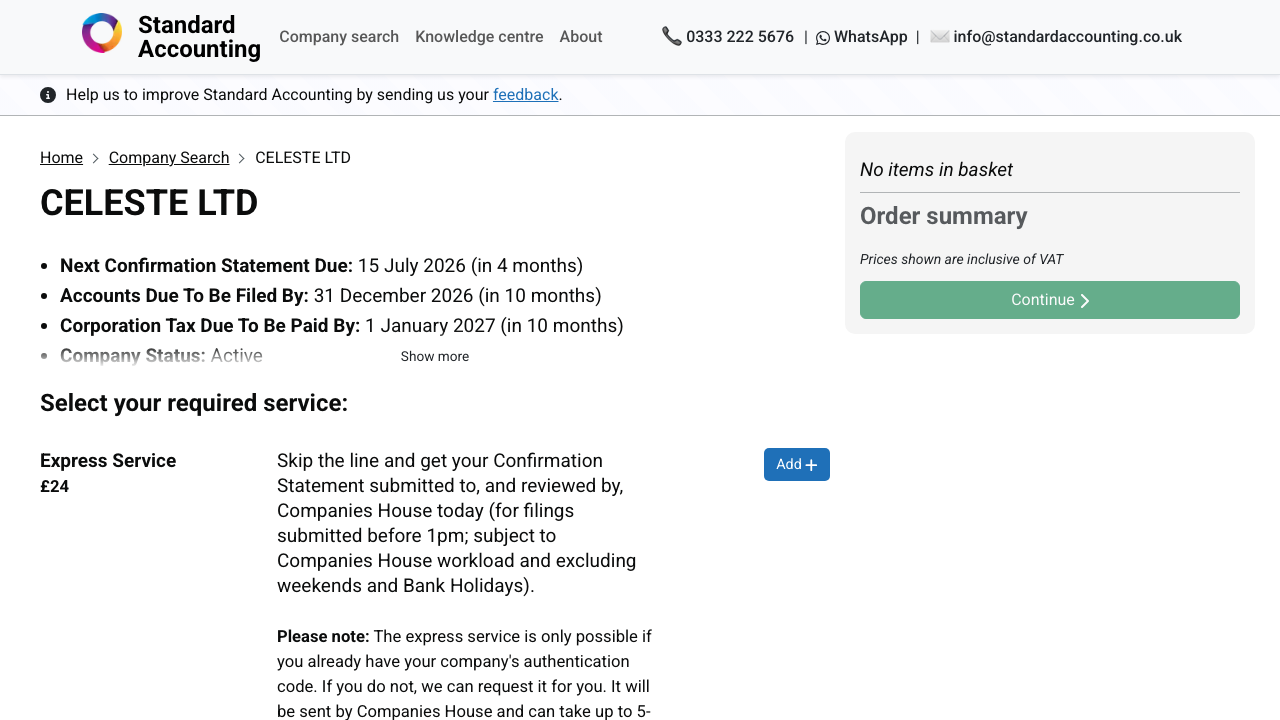Click the WhatsApp icon
The width and height of the screenshot is (1280, 720).
(x=823, y=38)
